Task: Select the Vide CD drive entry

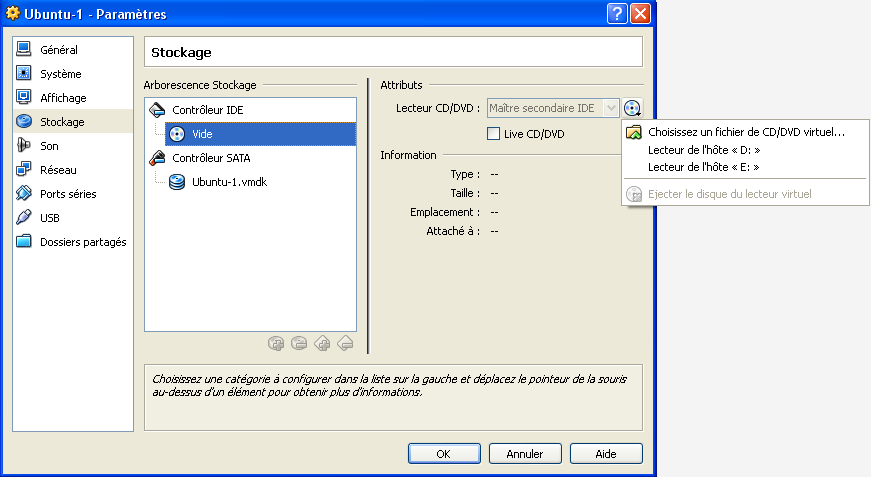Action: pos(261,134)
